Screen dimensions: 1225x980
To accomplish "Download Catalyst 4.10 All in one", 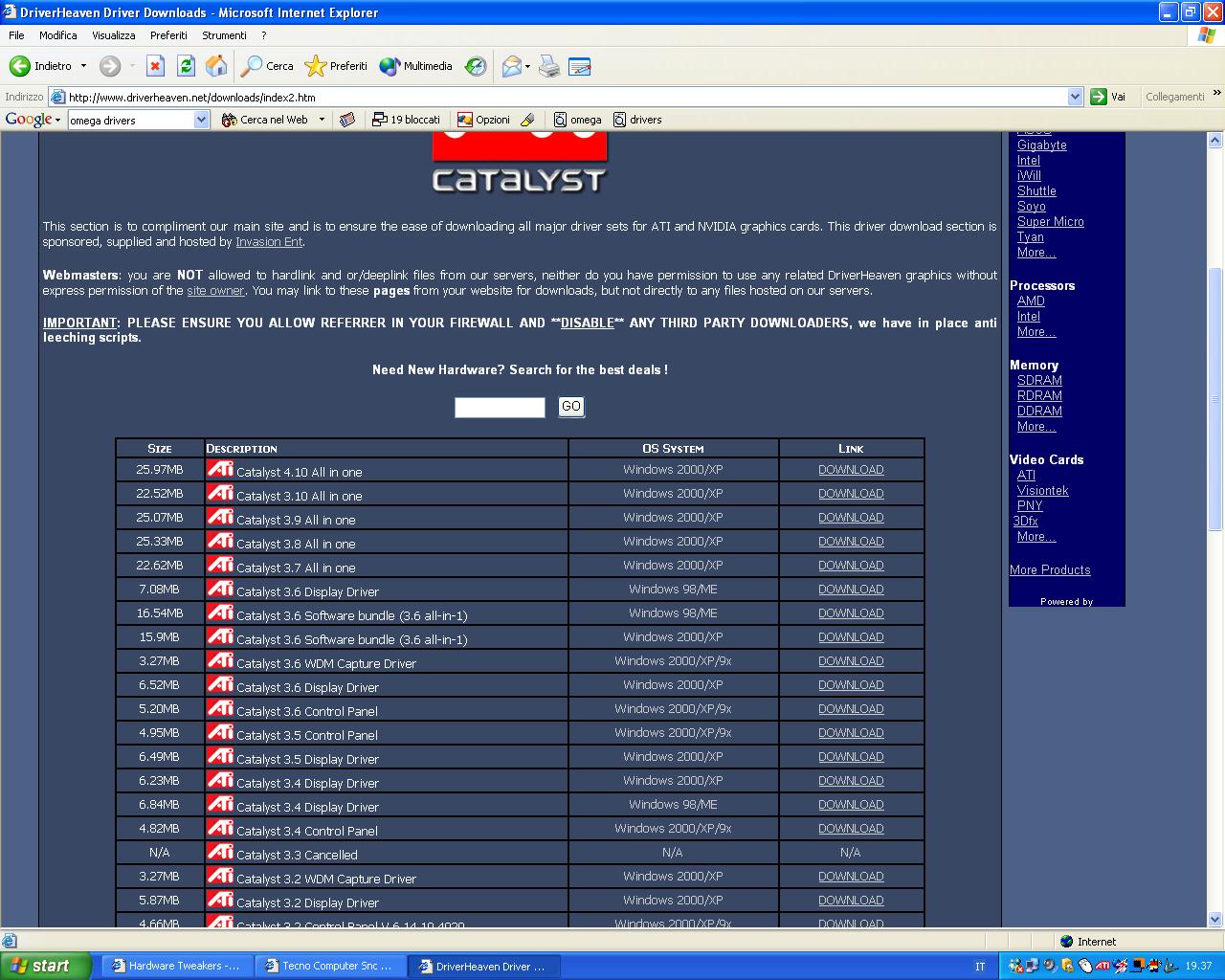I will pos(851,470).
